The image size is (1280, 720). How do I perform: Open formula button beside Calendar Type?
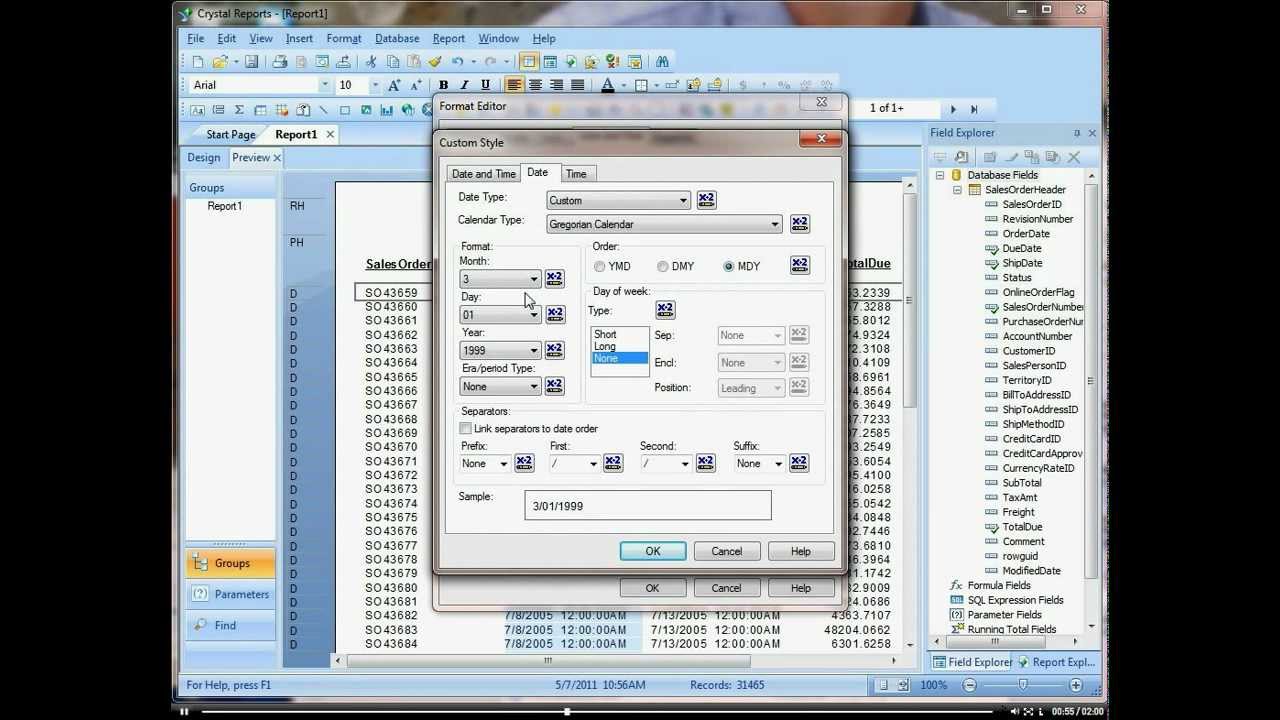tap(799, 224)
